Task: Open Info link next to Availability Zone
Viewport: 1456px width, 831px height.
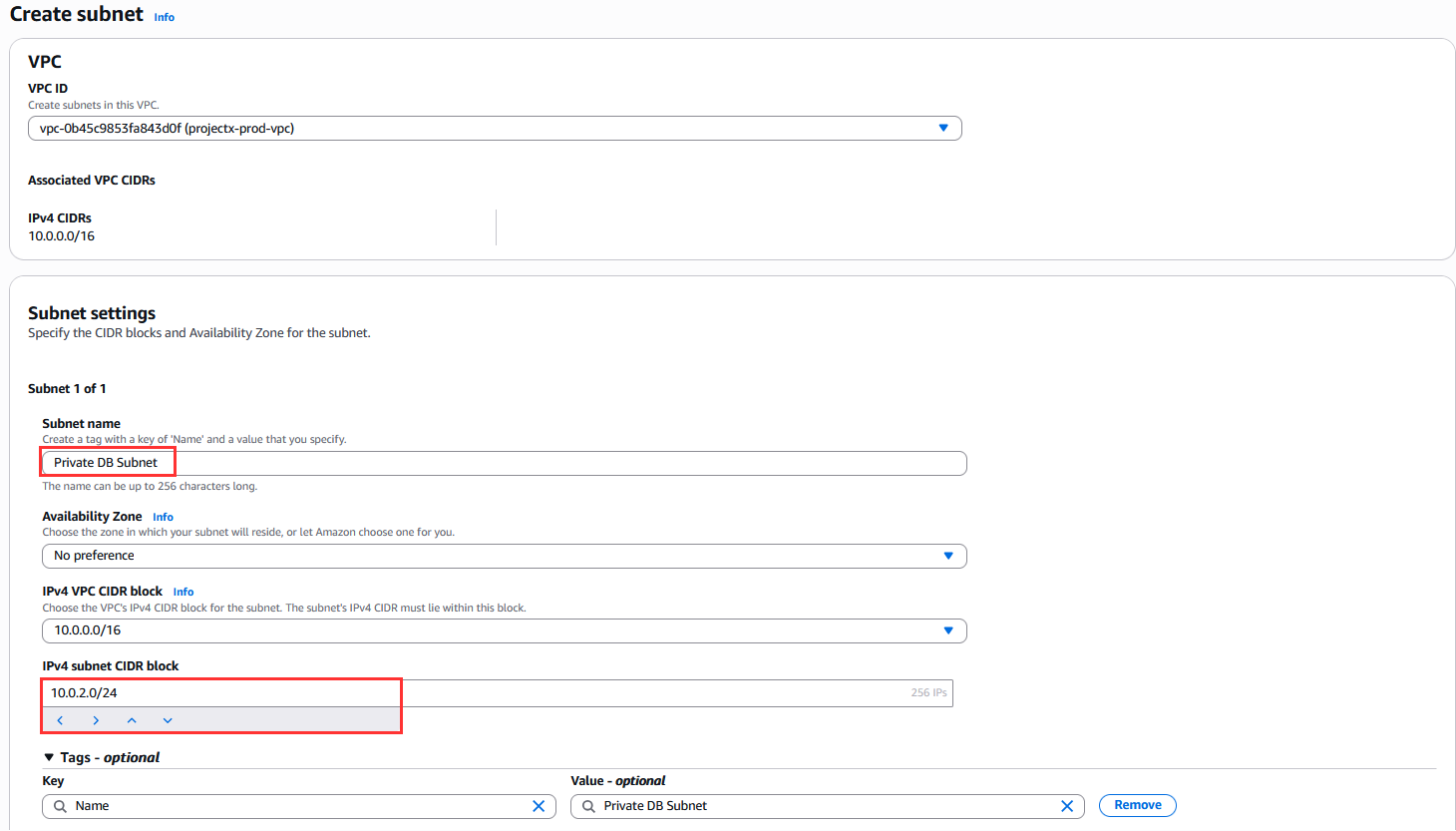Action: [x=163, y=517]
